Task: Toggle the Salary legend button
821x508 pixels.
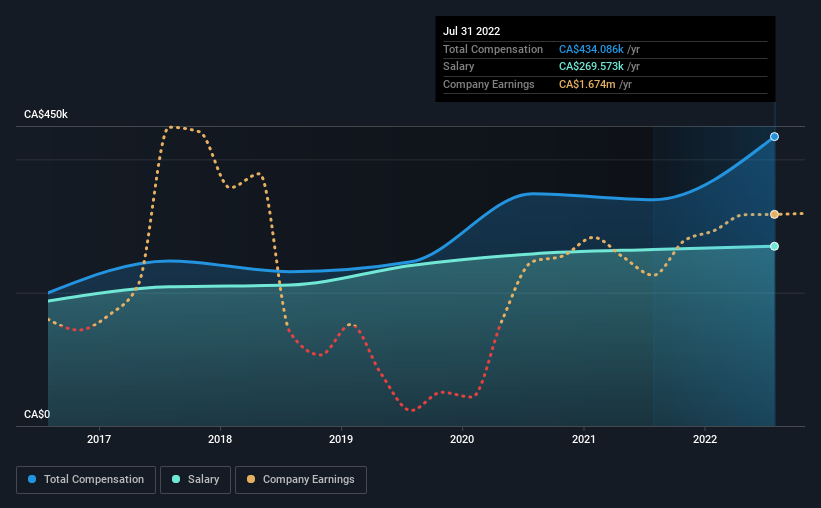Action: [195, 480]
